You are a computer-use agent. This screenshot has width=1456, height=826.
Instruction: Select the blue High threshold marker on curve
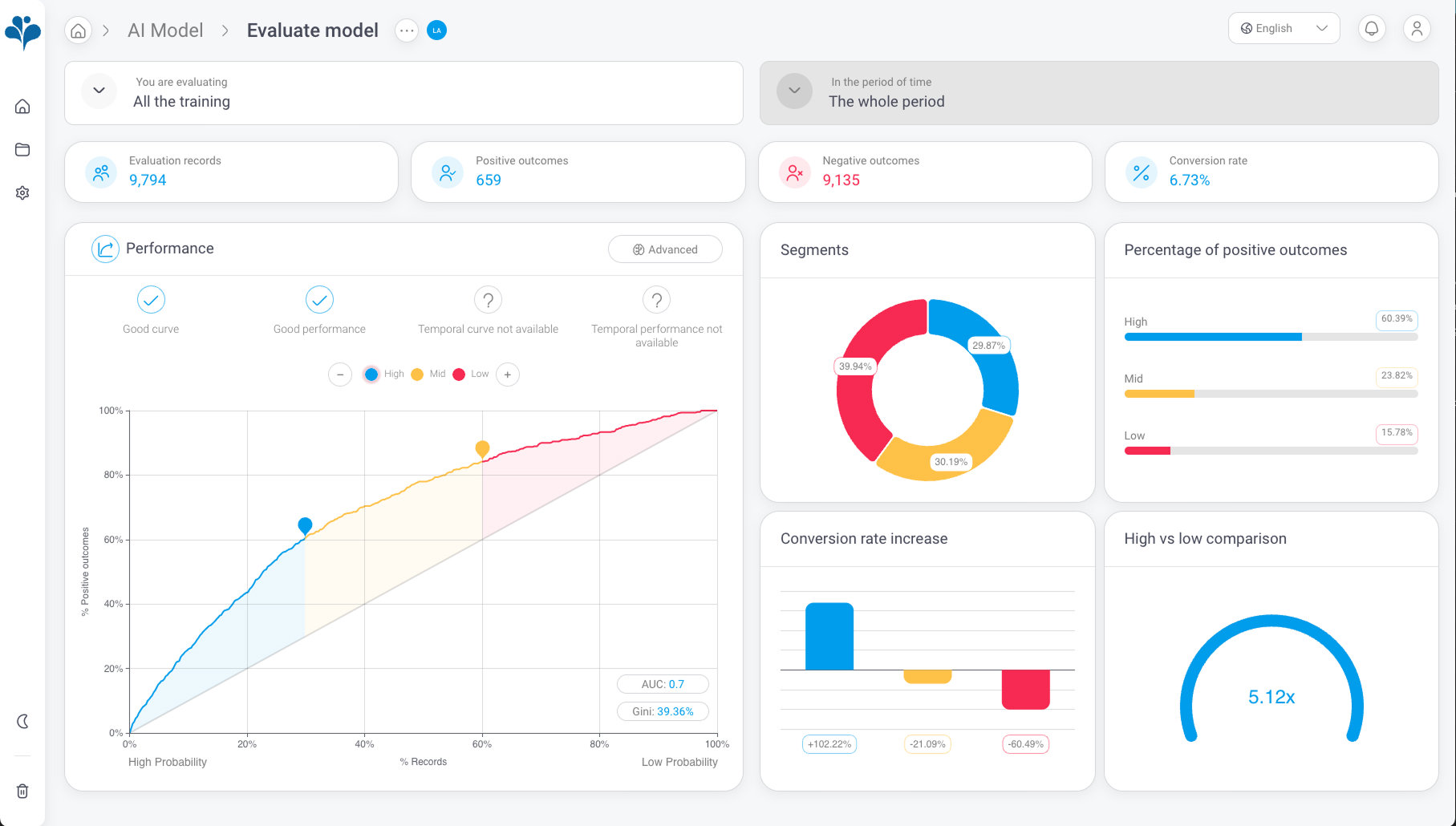(305, 526)
